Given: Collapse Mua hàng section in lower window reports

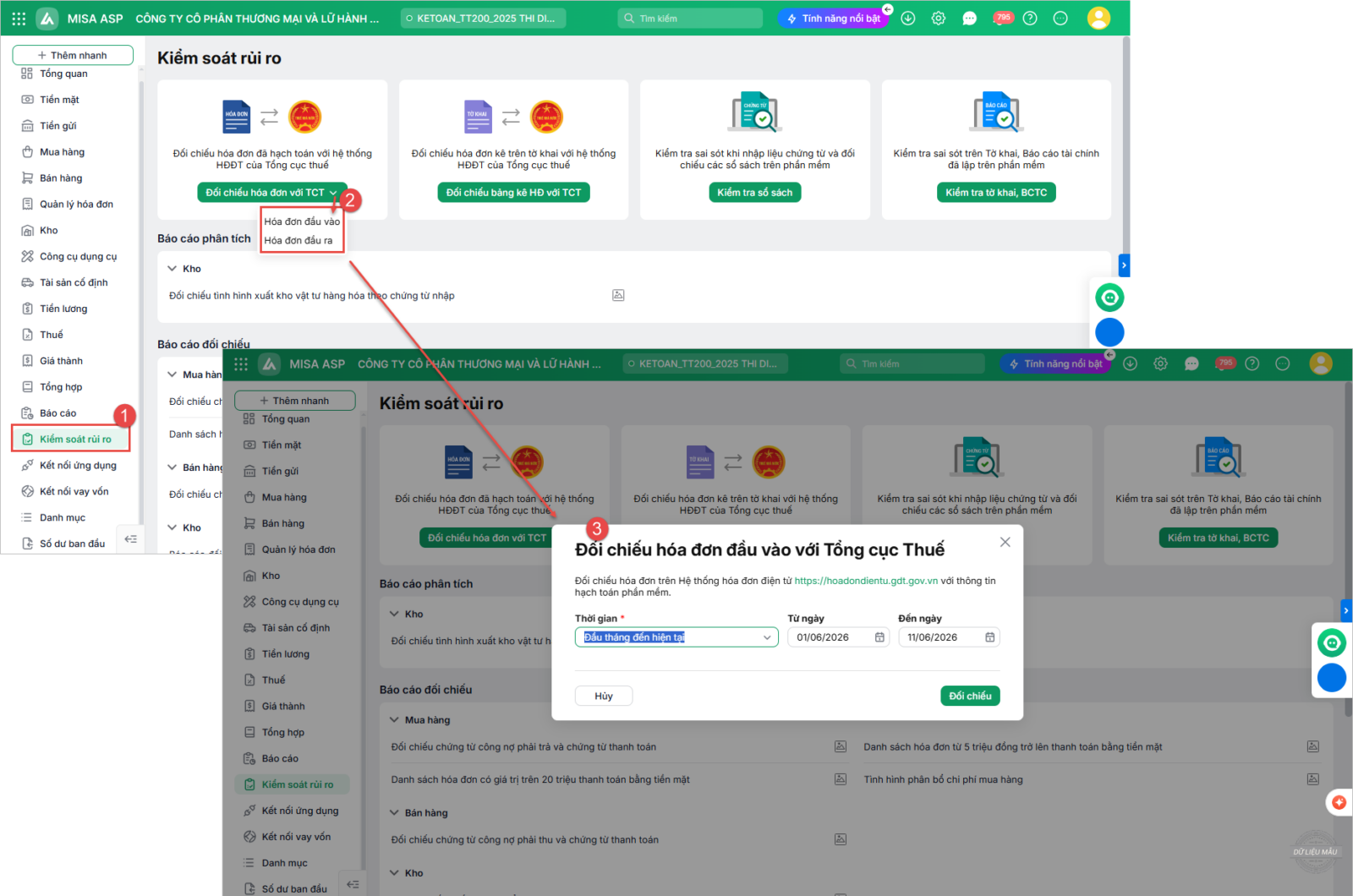Looking at the screenshot, I should 394,720.
